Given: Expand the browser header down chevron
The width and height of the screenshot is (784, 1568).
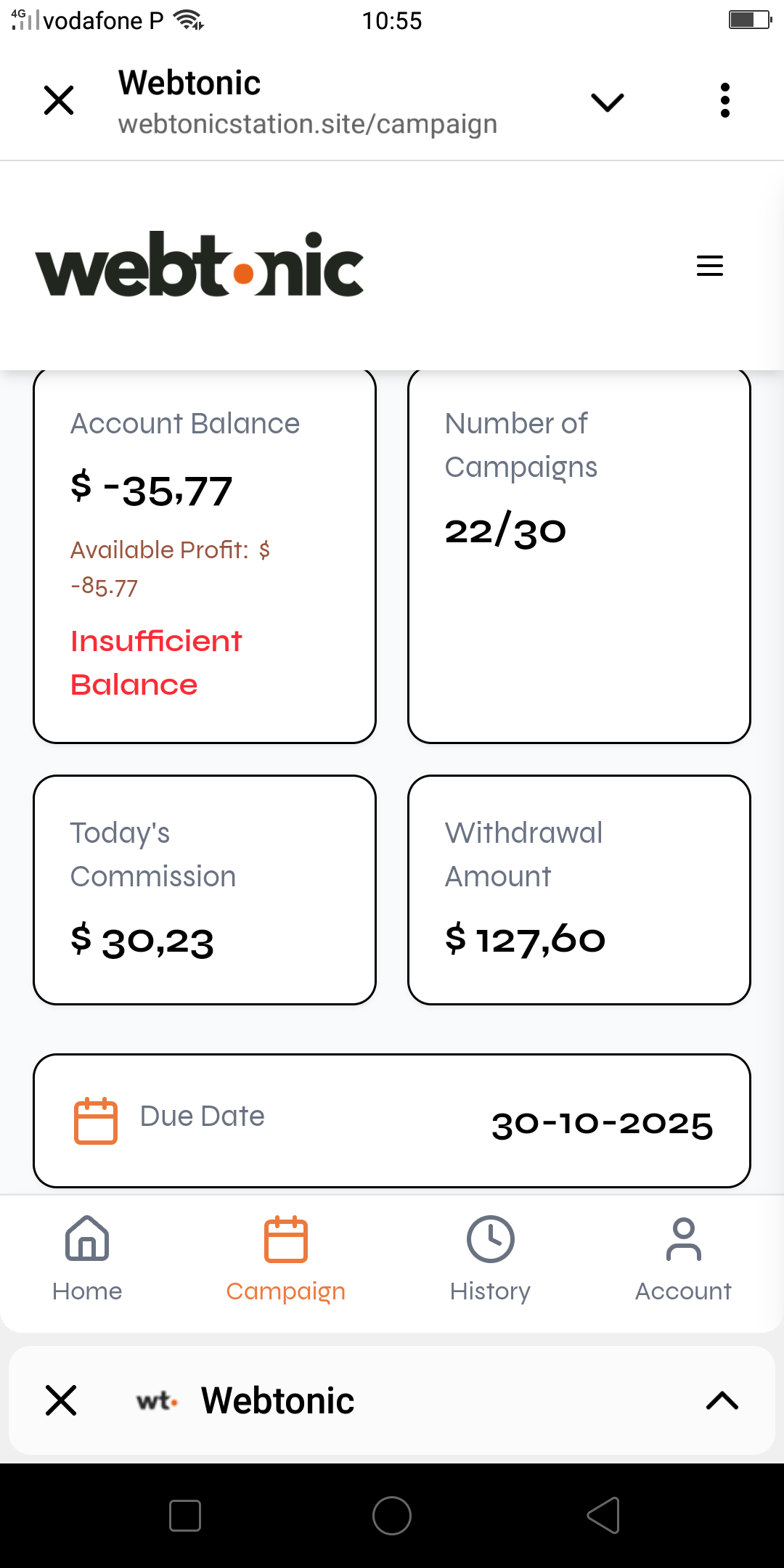Looking at the screenshot, I should click(608, 102).
